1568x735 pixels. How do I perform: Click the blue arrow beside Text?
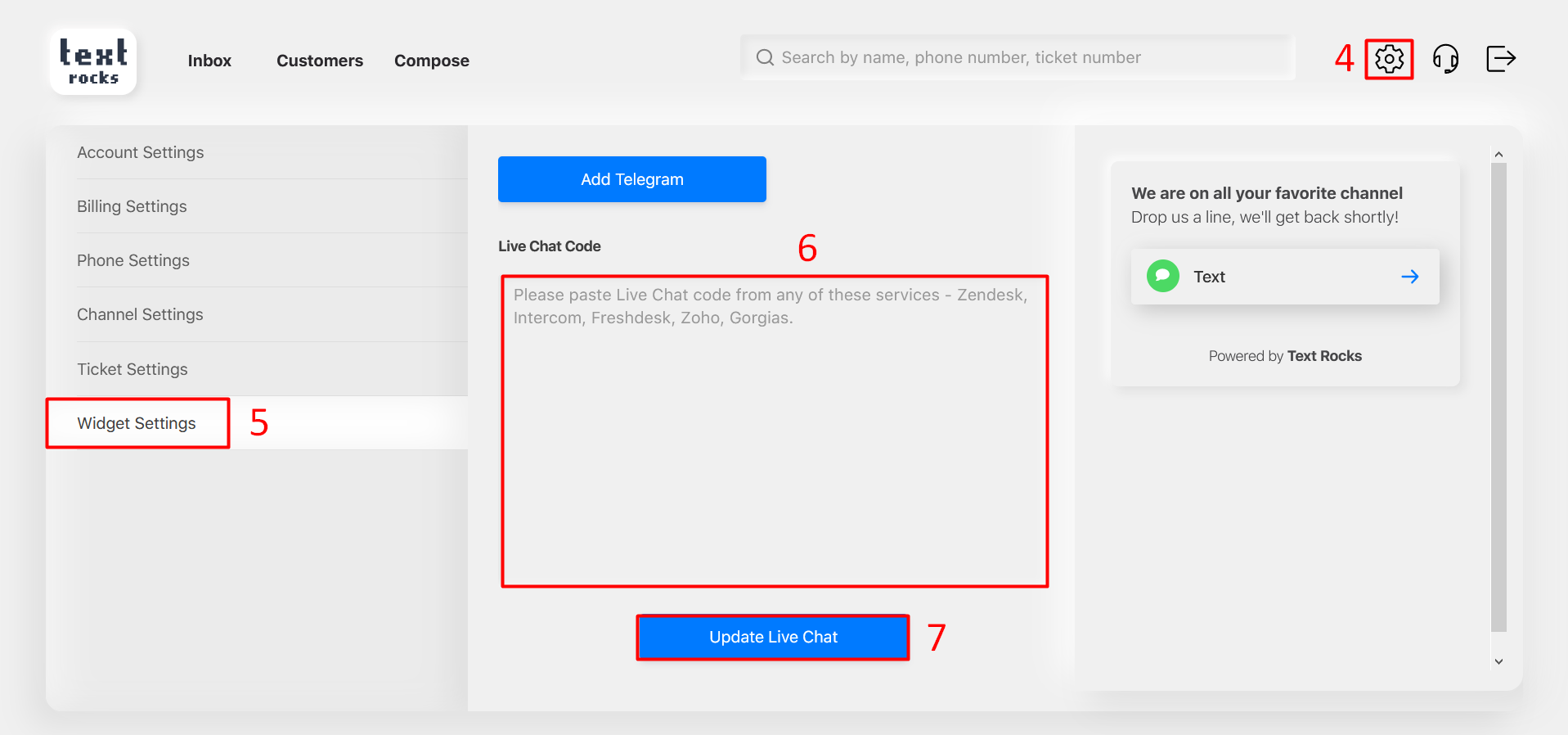click(1409, 277)
